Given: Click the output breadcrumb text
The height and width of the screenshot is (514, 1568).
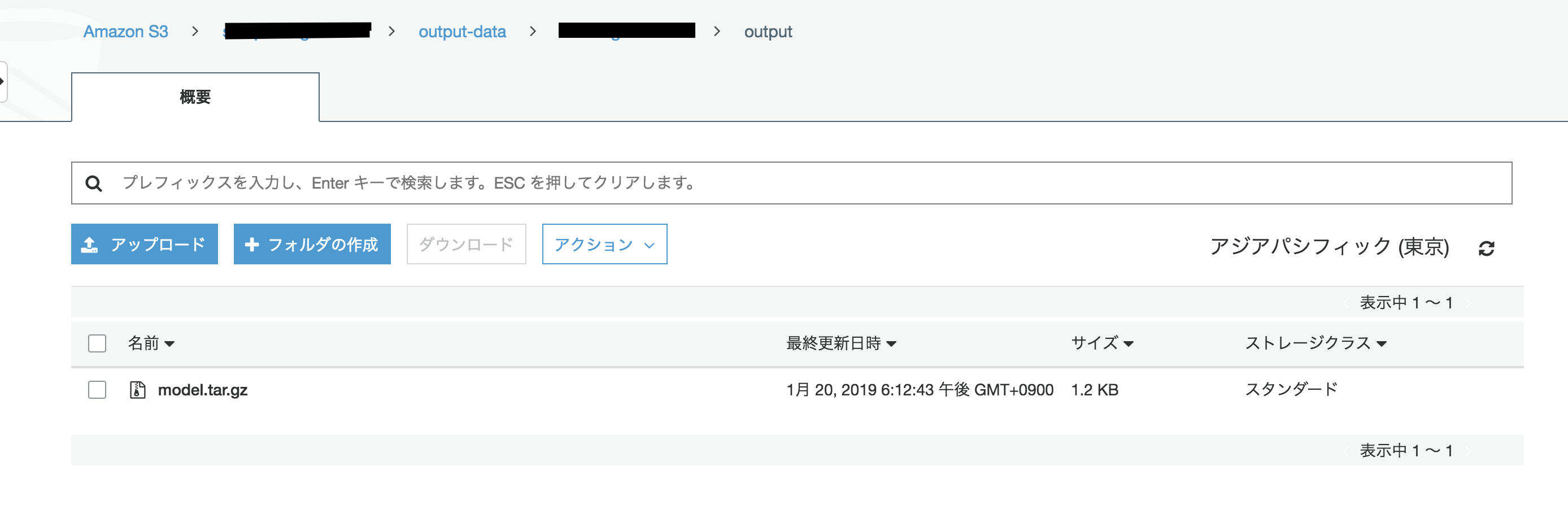Looking at the screenshot, I should [x=768, y=32].
